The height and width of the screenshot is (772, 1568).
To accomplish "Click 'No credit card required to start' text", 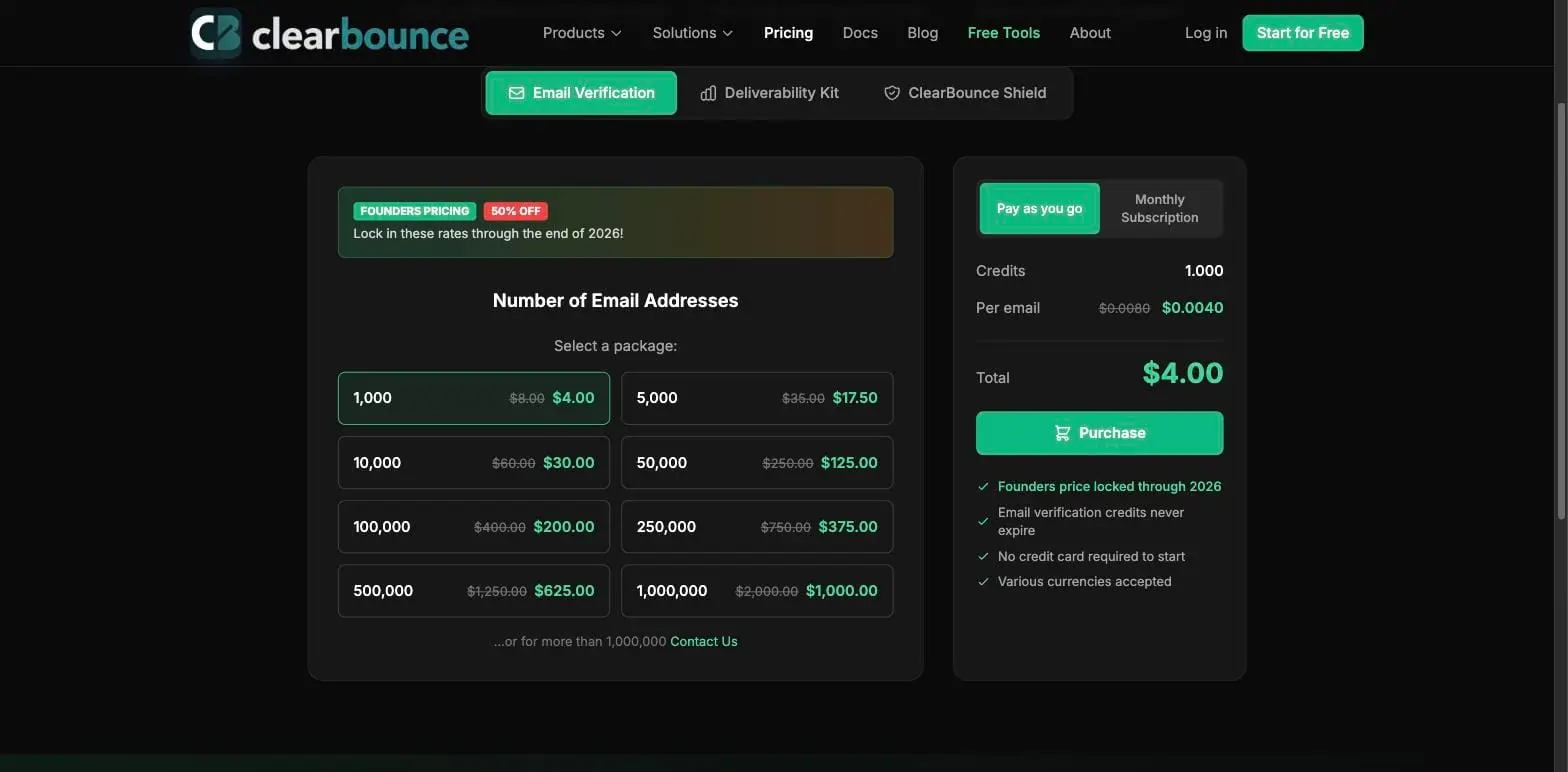I will [x=1091, y=556].
